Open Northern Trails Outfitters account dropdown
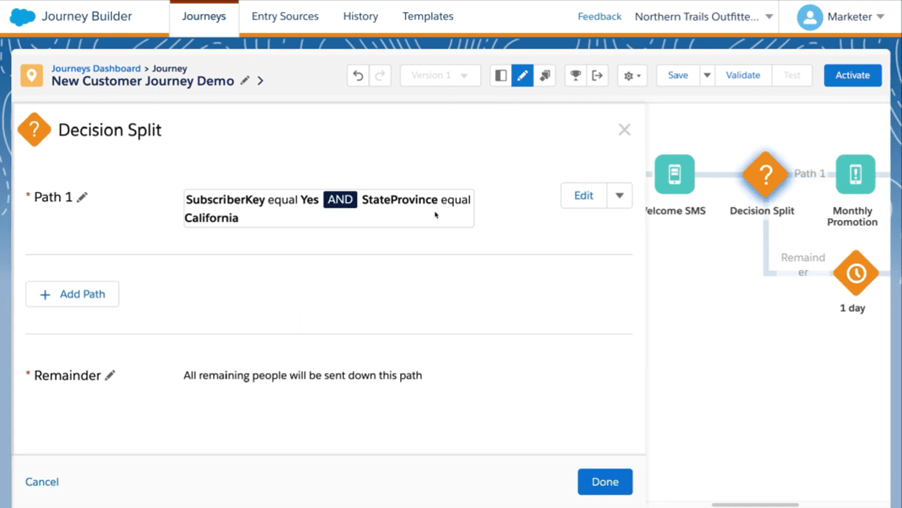Viewport: 902px width, 508px height. coord(704,17)
